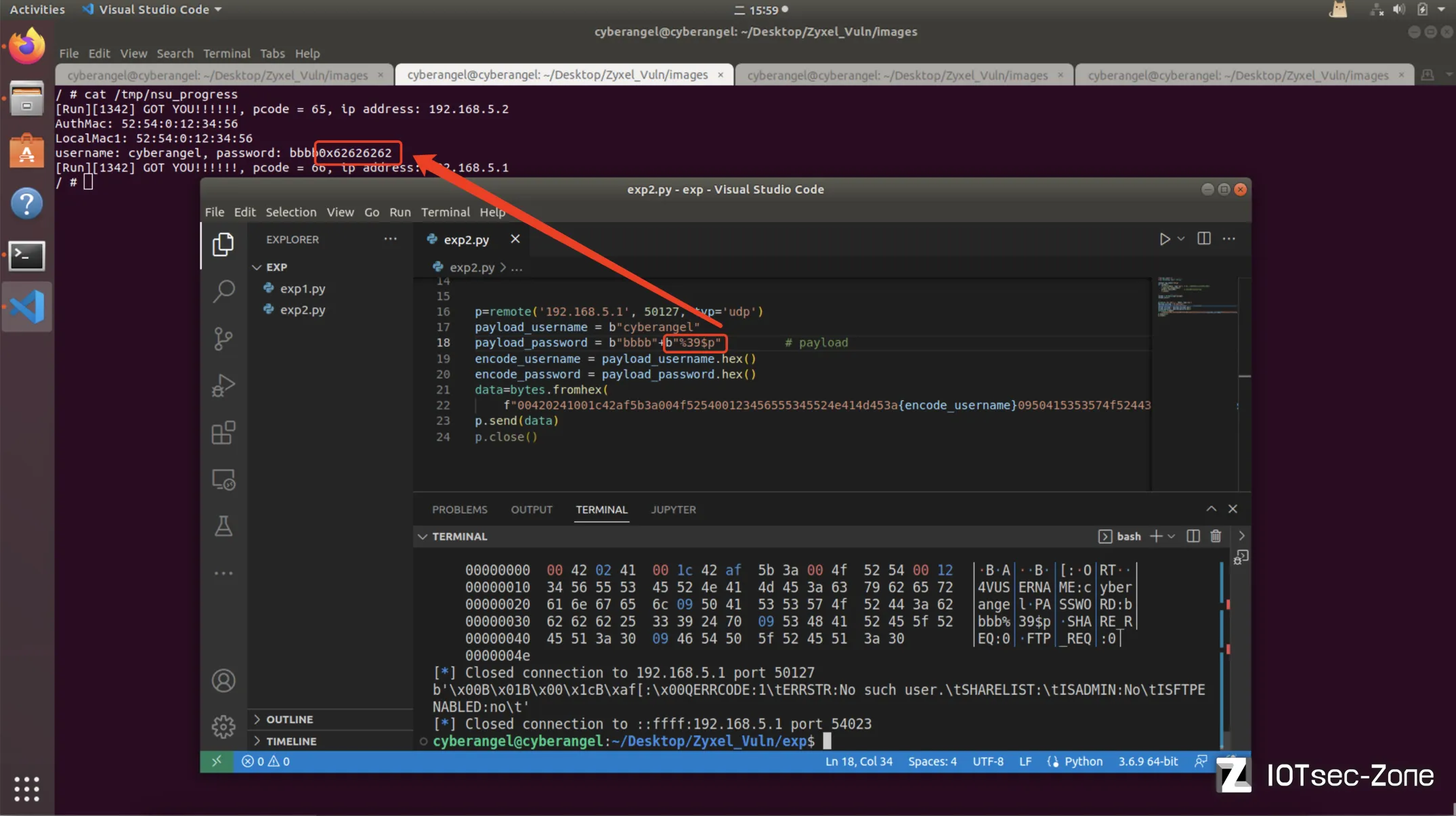Viewport: 1456px width, 816px height.
Task: Switch to the JUPYTER panel tab
Action: 673,509
